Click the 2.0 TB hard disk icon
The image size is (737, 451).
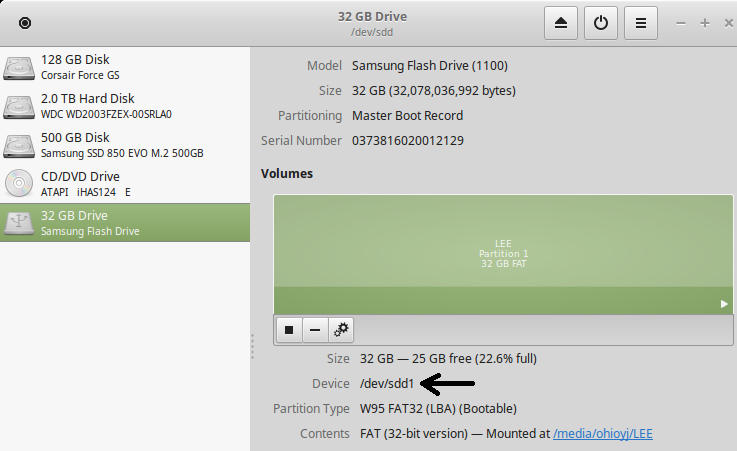(x=19, y=107)
